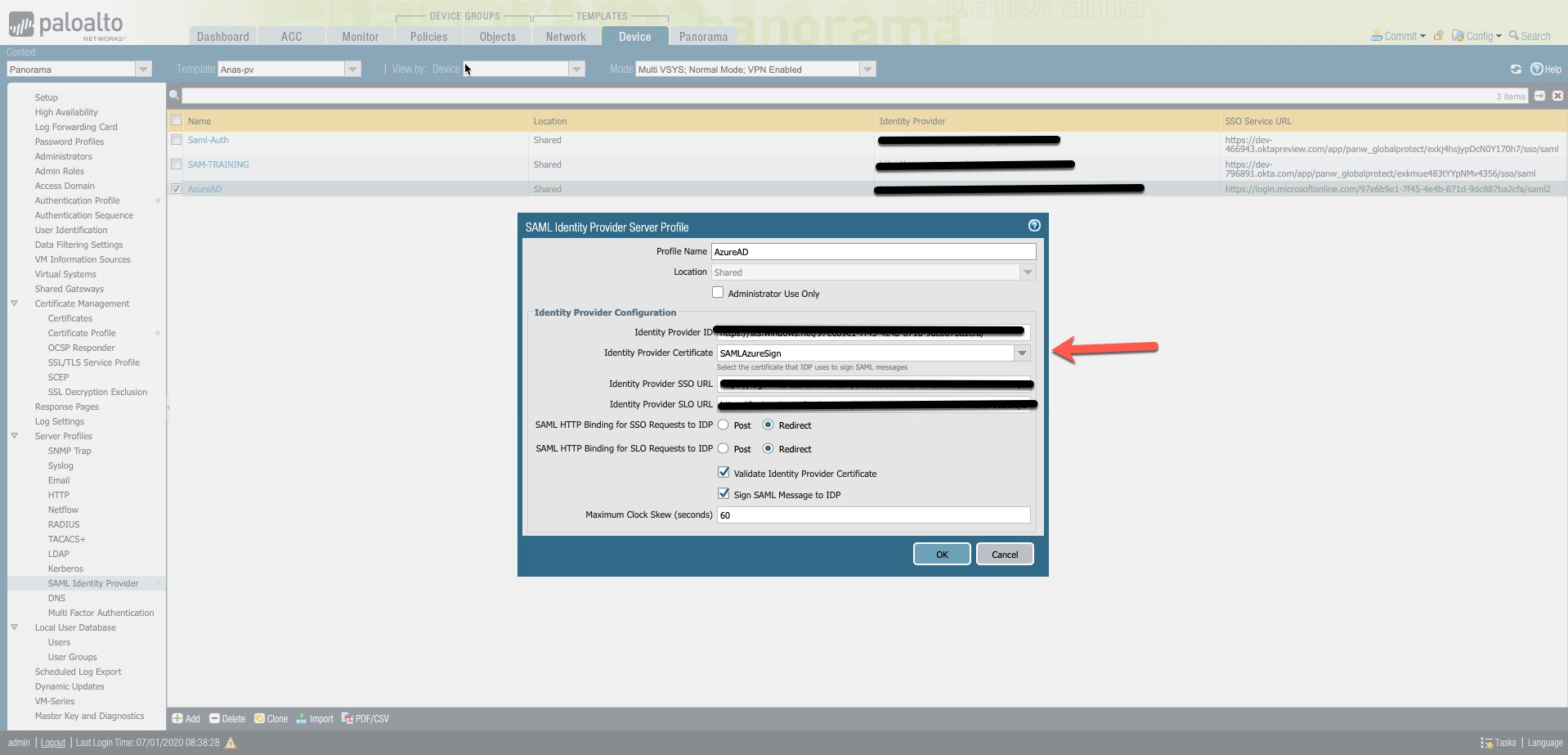Open the Mode dropdown

point(867,70)
